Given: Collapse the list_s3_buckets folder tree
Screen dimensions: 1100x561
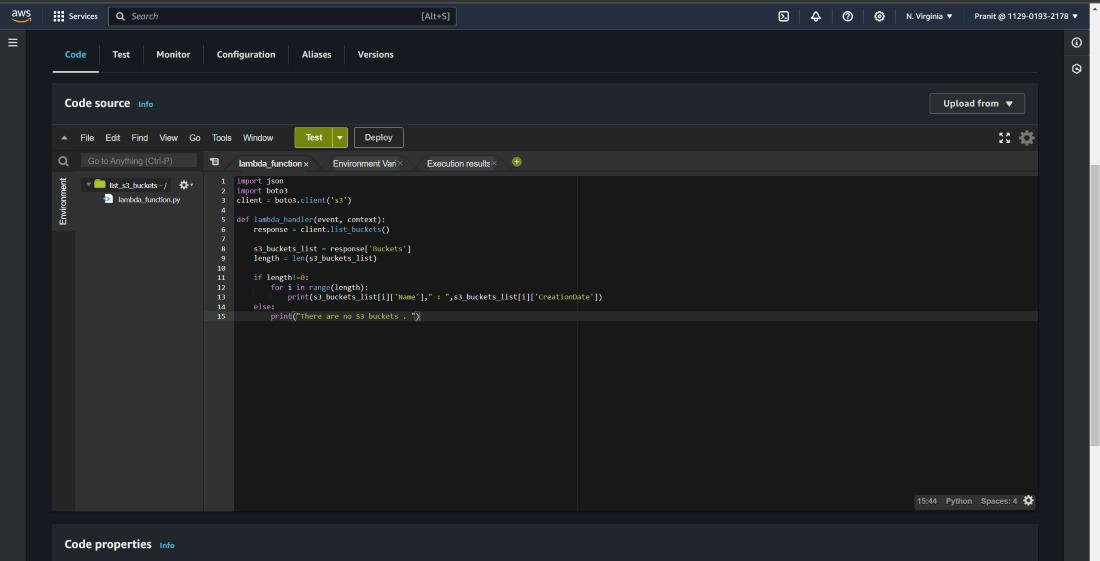Looking at the screenshot, I should pos(89,185).
